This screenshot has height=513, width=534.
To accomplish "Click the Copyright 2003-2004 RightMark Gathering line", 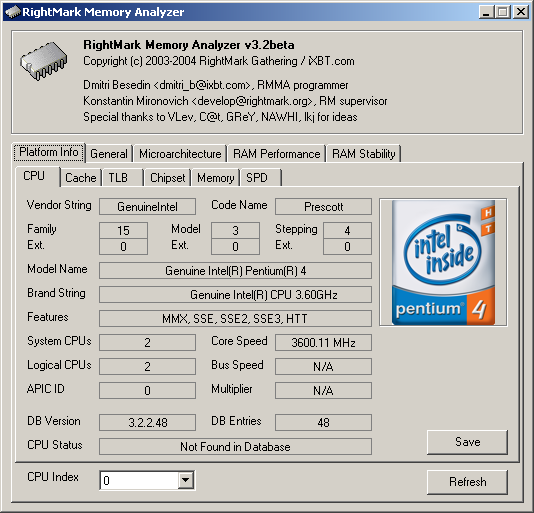I will tap(219, 61).
